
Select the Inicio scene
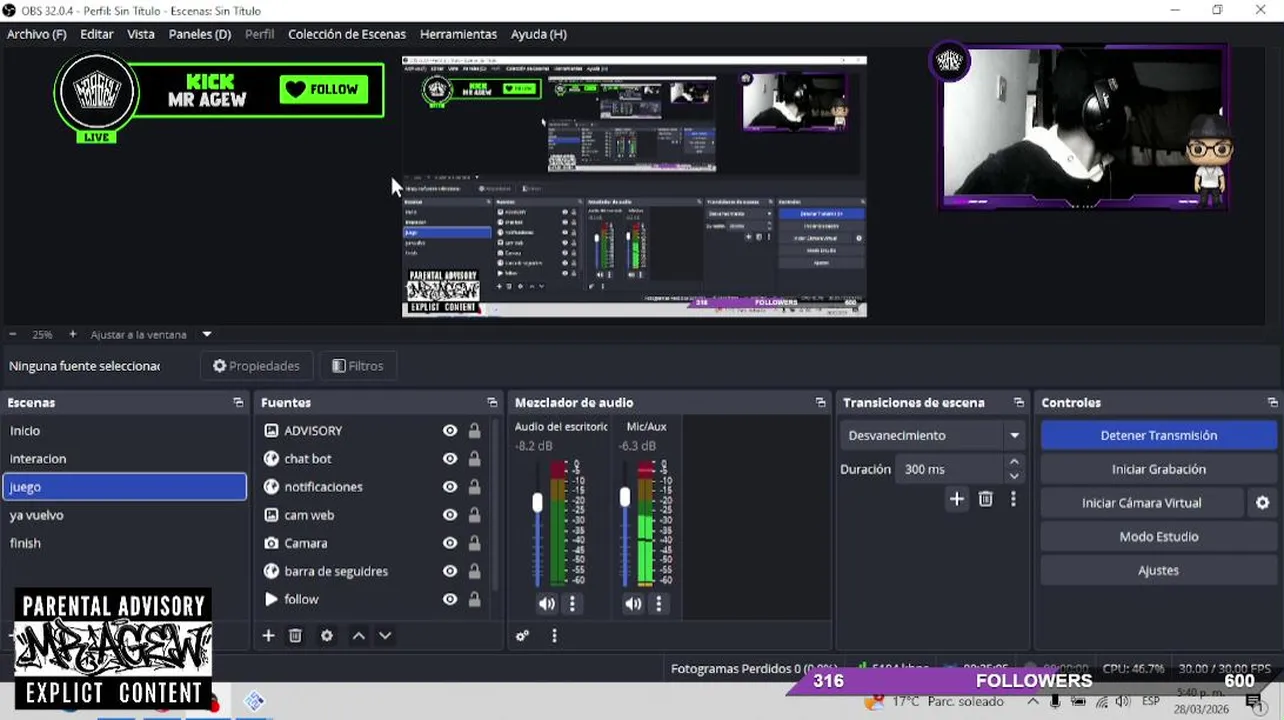click(x=125, y=431)
